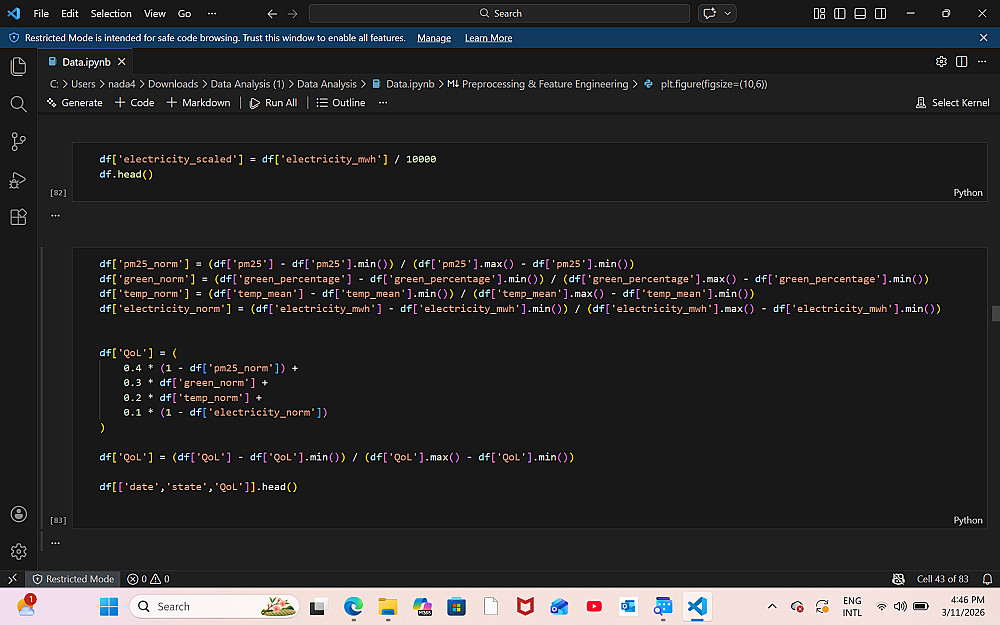
Task: Toggle the secondary side bar layout button
Action: coord(881,13)
